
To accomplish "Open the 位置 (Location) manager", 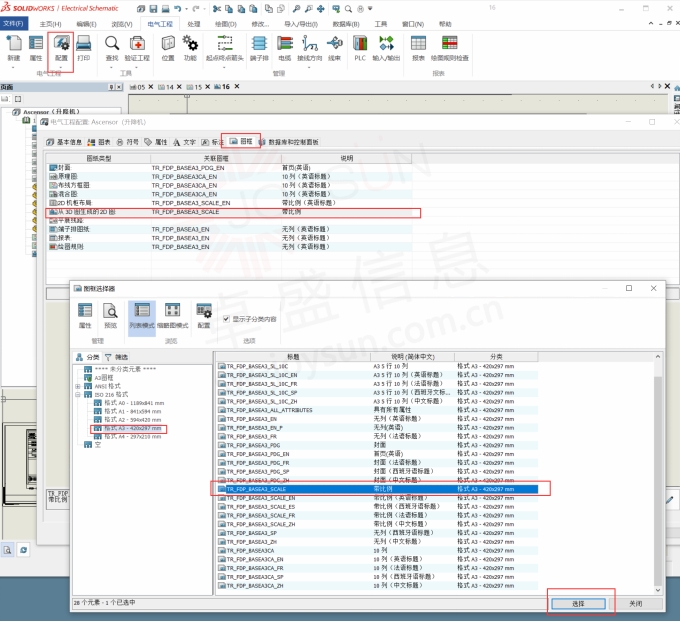I will (168, 48).
